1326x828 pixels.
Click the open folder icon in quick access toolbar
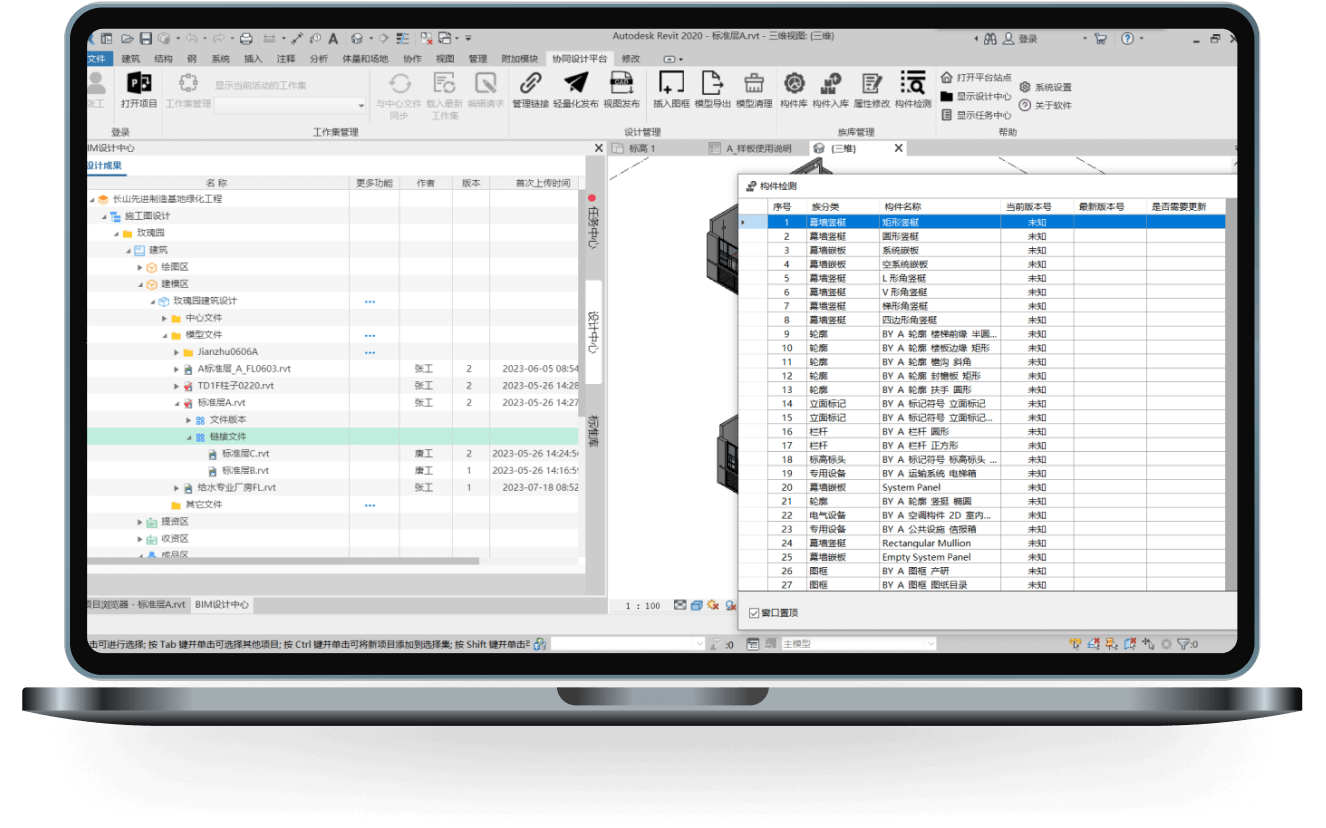point(127,39)
